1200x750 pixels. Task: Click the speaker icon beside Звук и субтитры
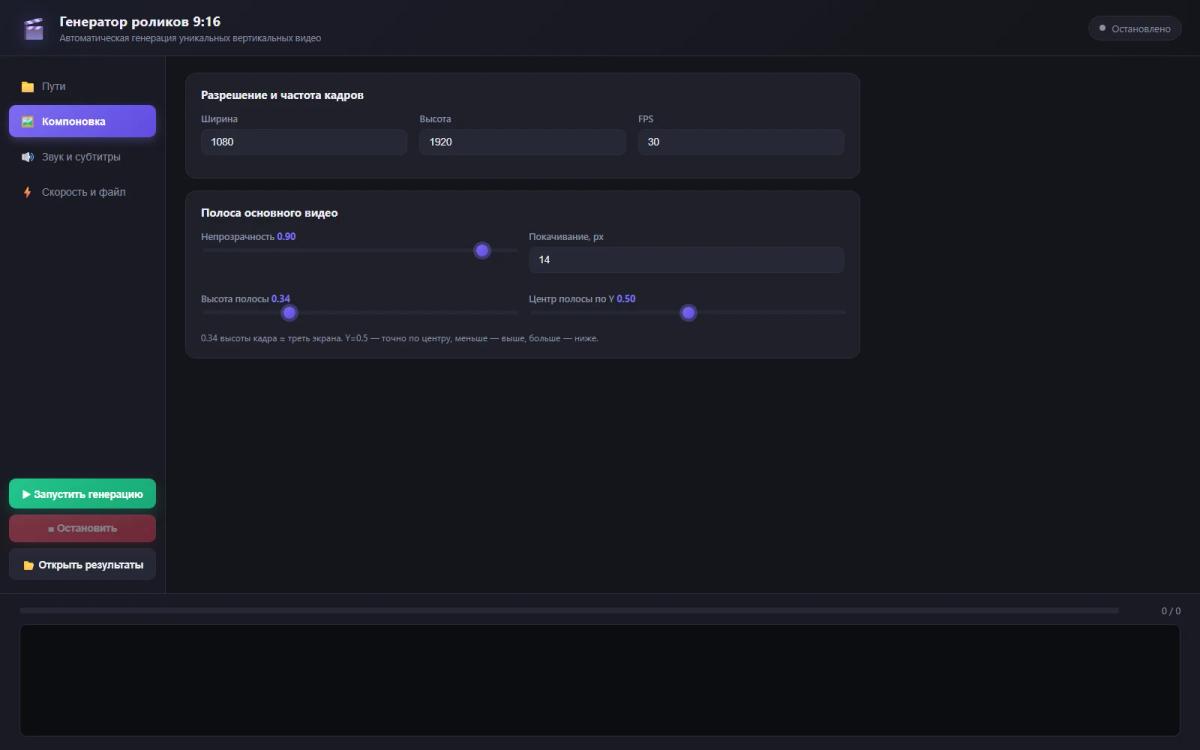[x=28, y=157]
